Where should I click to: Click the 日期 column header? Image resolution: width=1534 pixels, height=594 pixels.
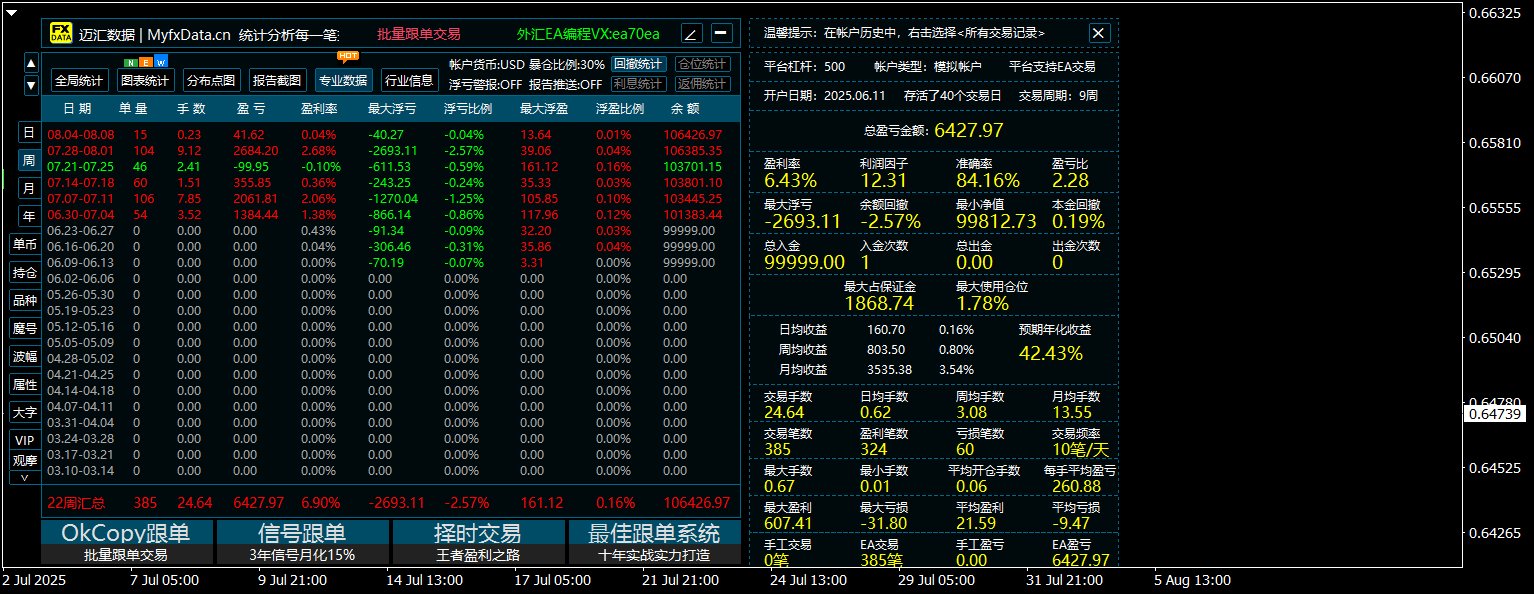[77, 109]
